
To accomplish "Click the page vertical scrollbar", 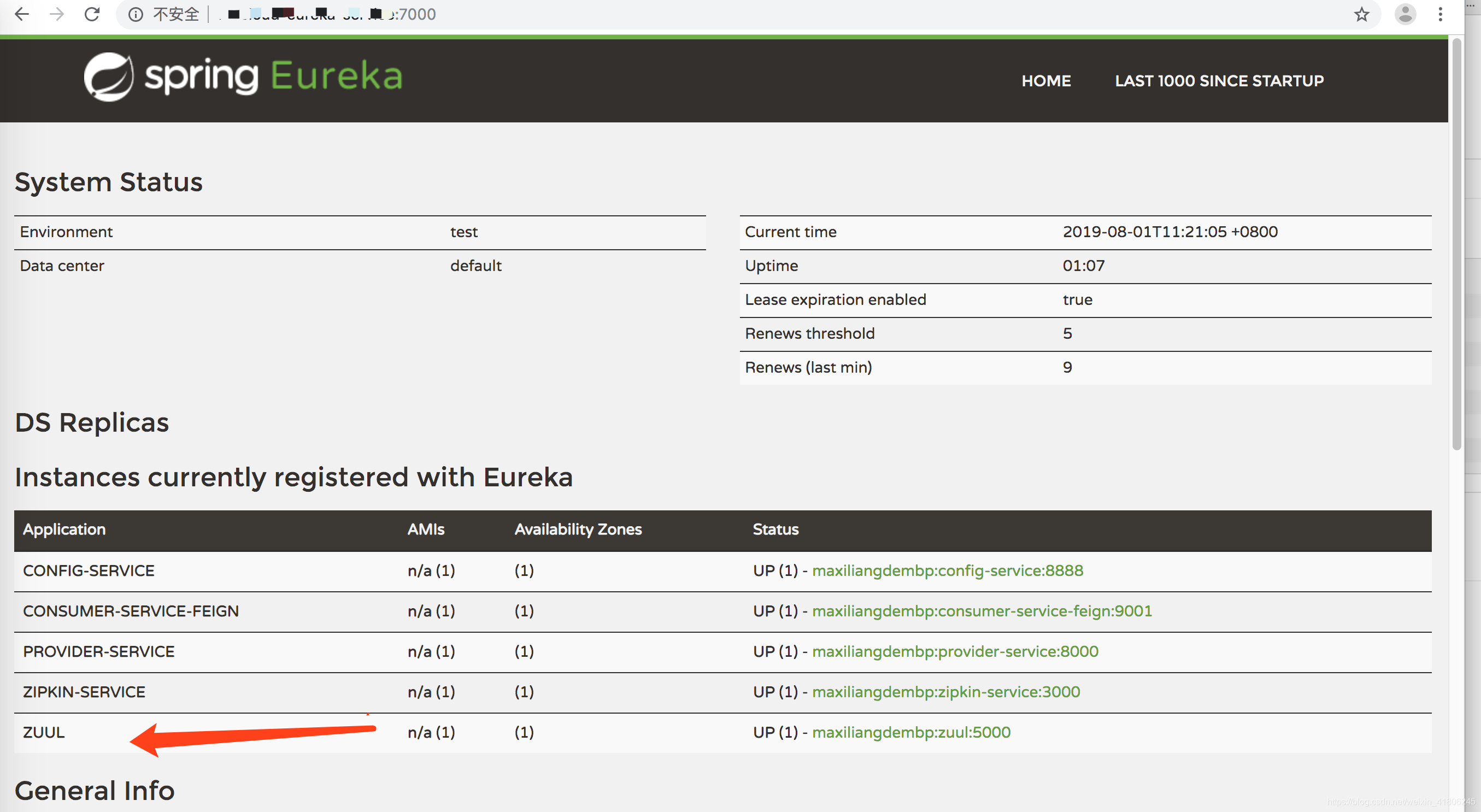I will click(x=1456, y=244).
